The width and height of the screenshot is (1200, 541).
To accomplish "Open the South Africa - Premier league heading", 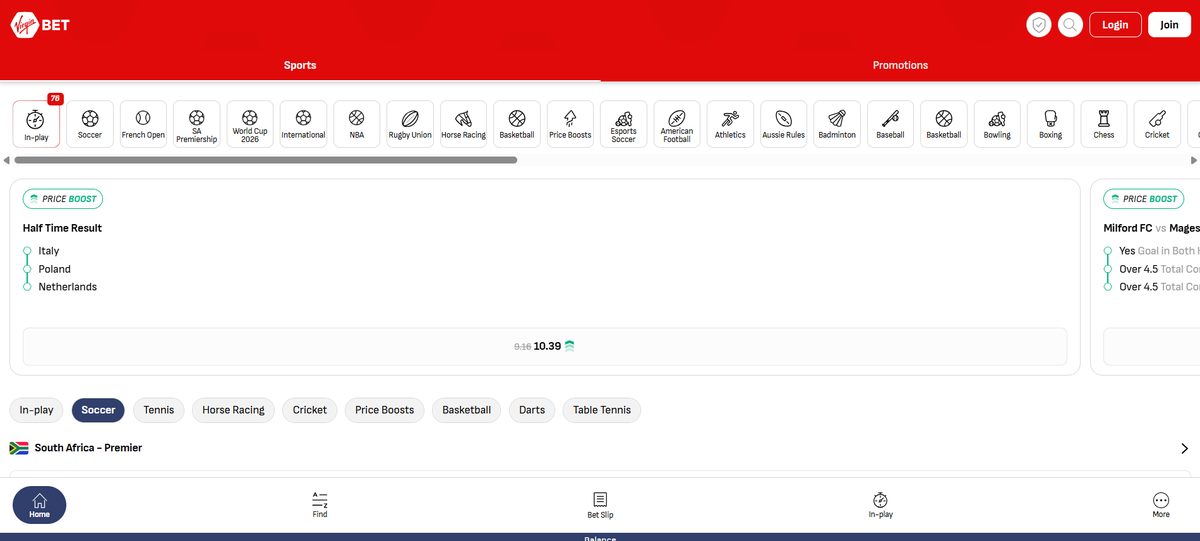I will coord(88,448).
